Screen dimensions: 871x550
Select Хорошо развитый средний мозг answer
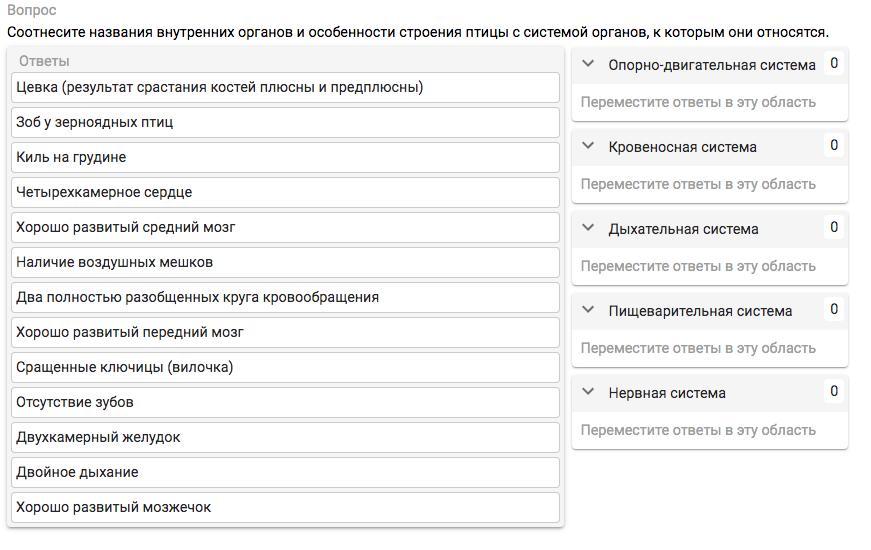[285, 227]
